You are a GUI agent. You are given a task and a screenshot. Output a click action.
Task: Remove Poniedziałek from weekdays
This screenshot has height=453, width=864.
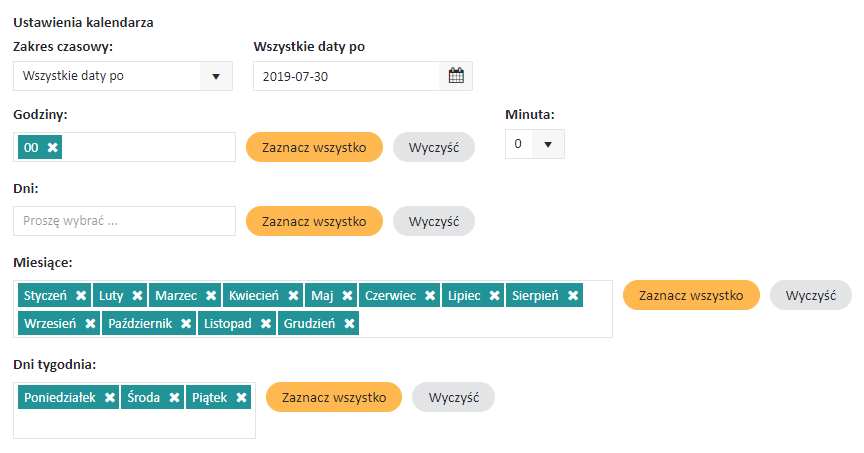point(109,397)
